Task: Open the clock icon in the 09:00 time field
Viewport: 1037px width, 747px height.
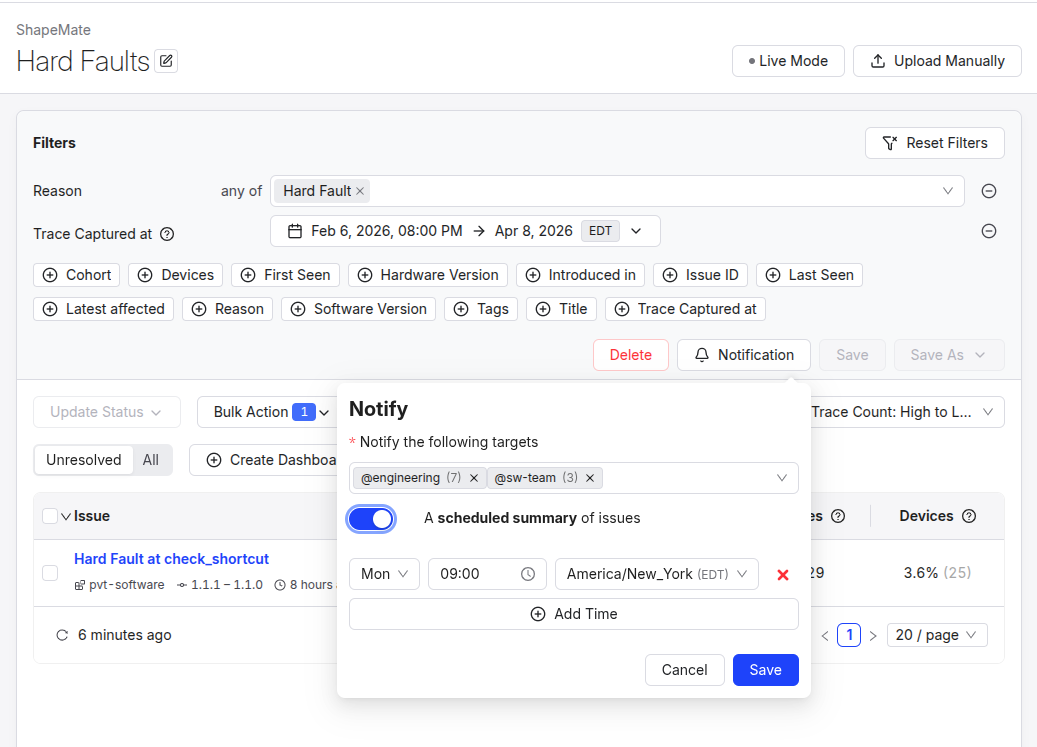Action: [x=526, y=574]
